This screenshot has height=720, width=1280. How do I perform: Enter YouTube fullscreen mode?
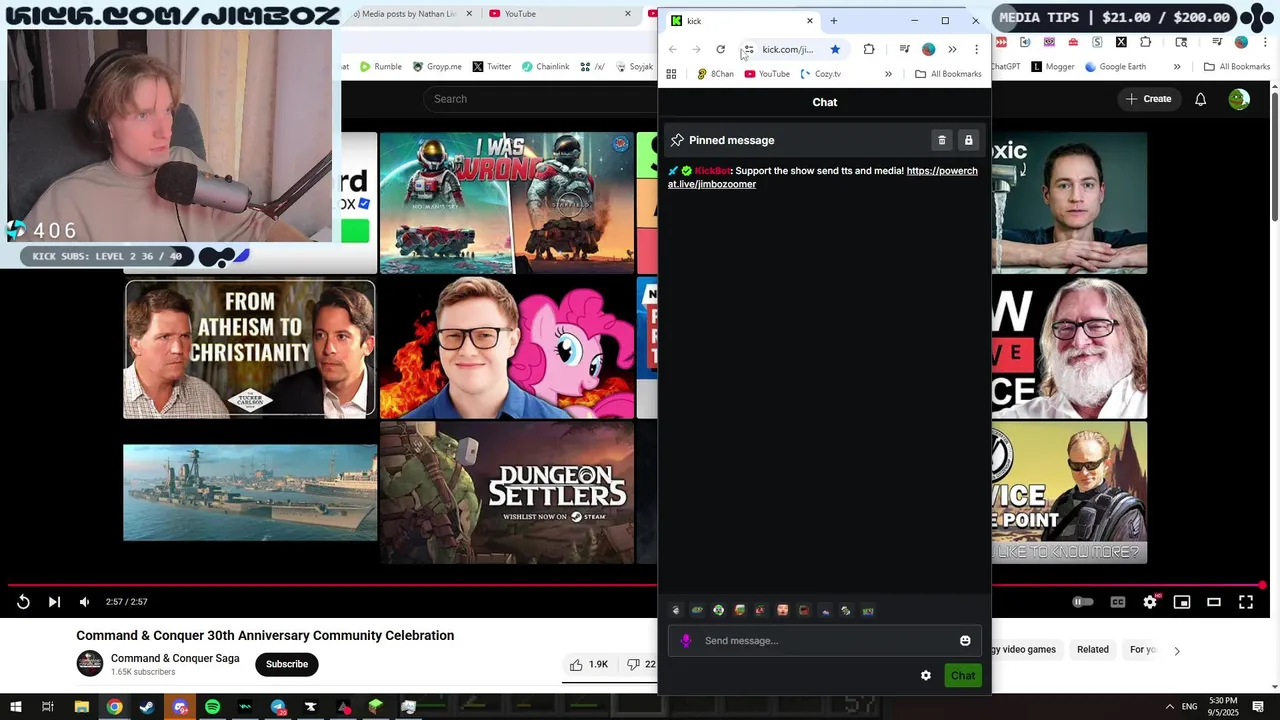pyautogui.click(x=1246, y=602)
